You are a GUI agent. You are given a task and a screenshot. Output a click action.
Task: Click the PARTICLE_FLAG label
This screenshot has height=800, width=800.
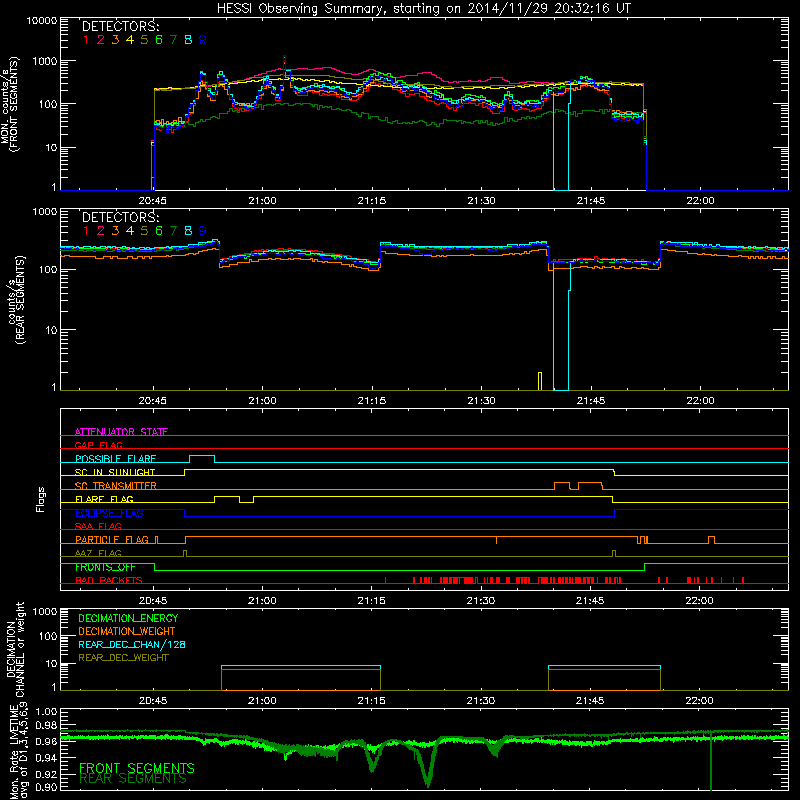tap(112, 539)
